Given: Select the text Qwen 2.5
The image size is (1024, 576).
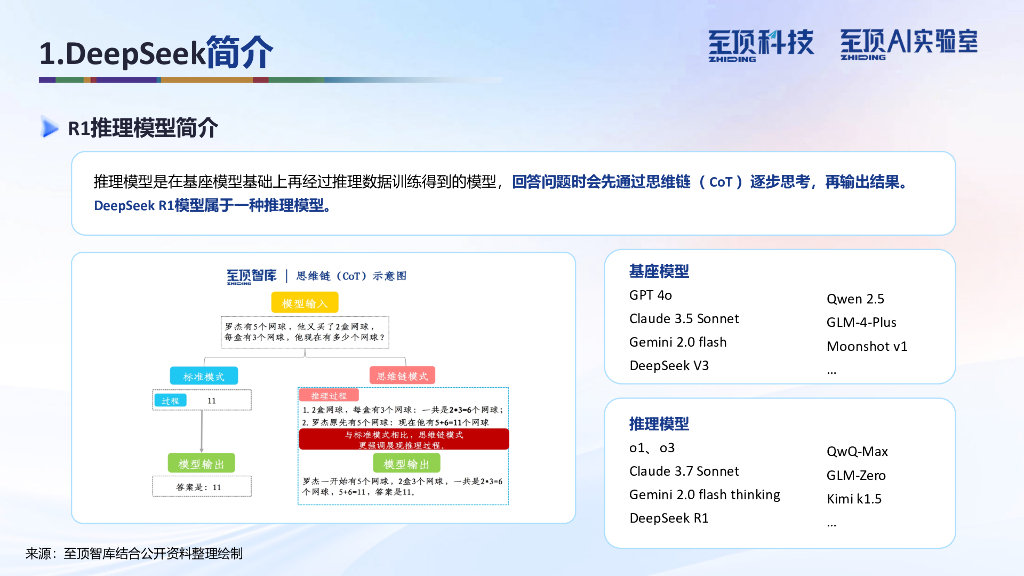Looking at the screenshot, I should [856, 299].
